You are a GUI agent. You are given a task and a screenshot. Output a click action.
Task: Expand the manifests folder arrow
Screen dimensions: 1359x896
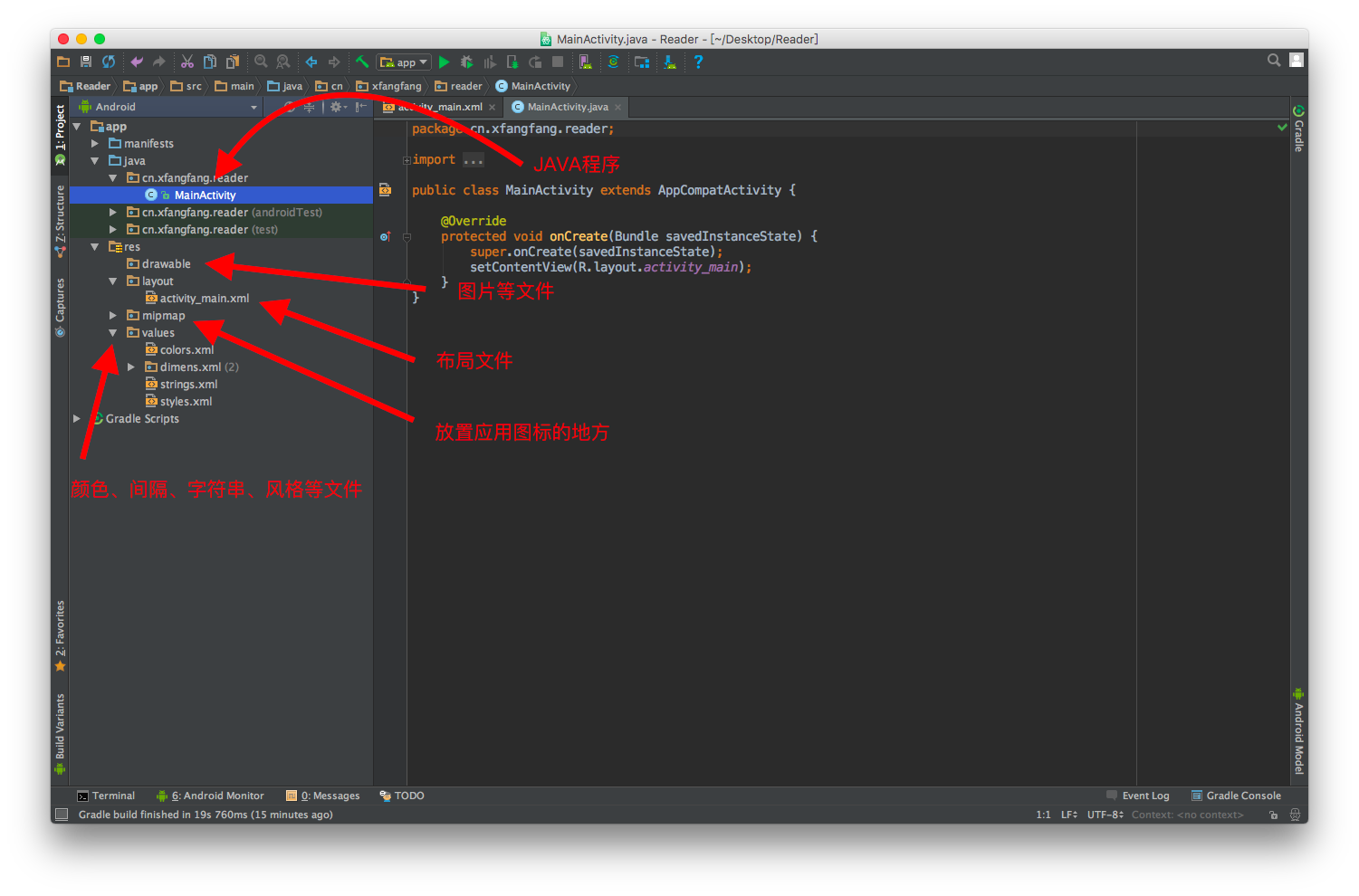point(95,144)
